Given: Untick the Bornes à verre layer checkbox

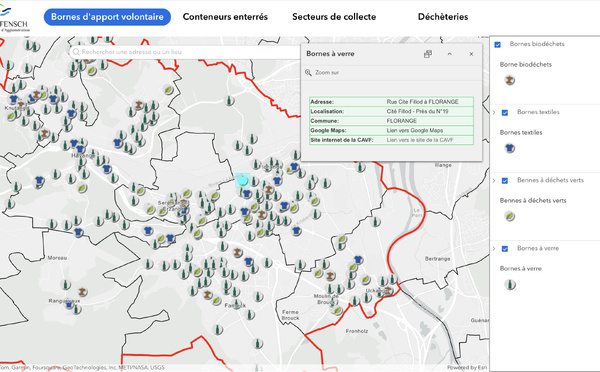Looking at the screenshot, I should (x=505, y=249).
